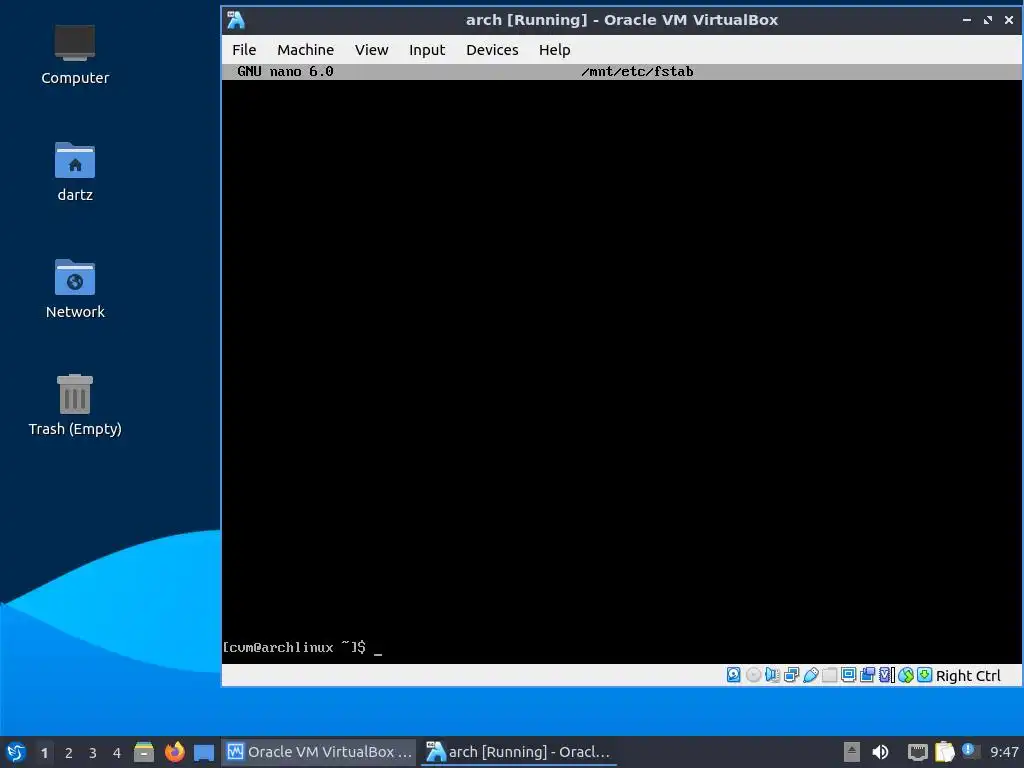Click the shared folders indicator icon
The height and width of the screenshot is (768, 1024).
[829, 675]
